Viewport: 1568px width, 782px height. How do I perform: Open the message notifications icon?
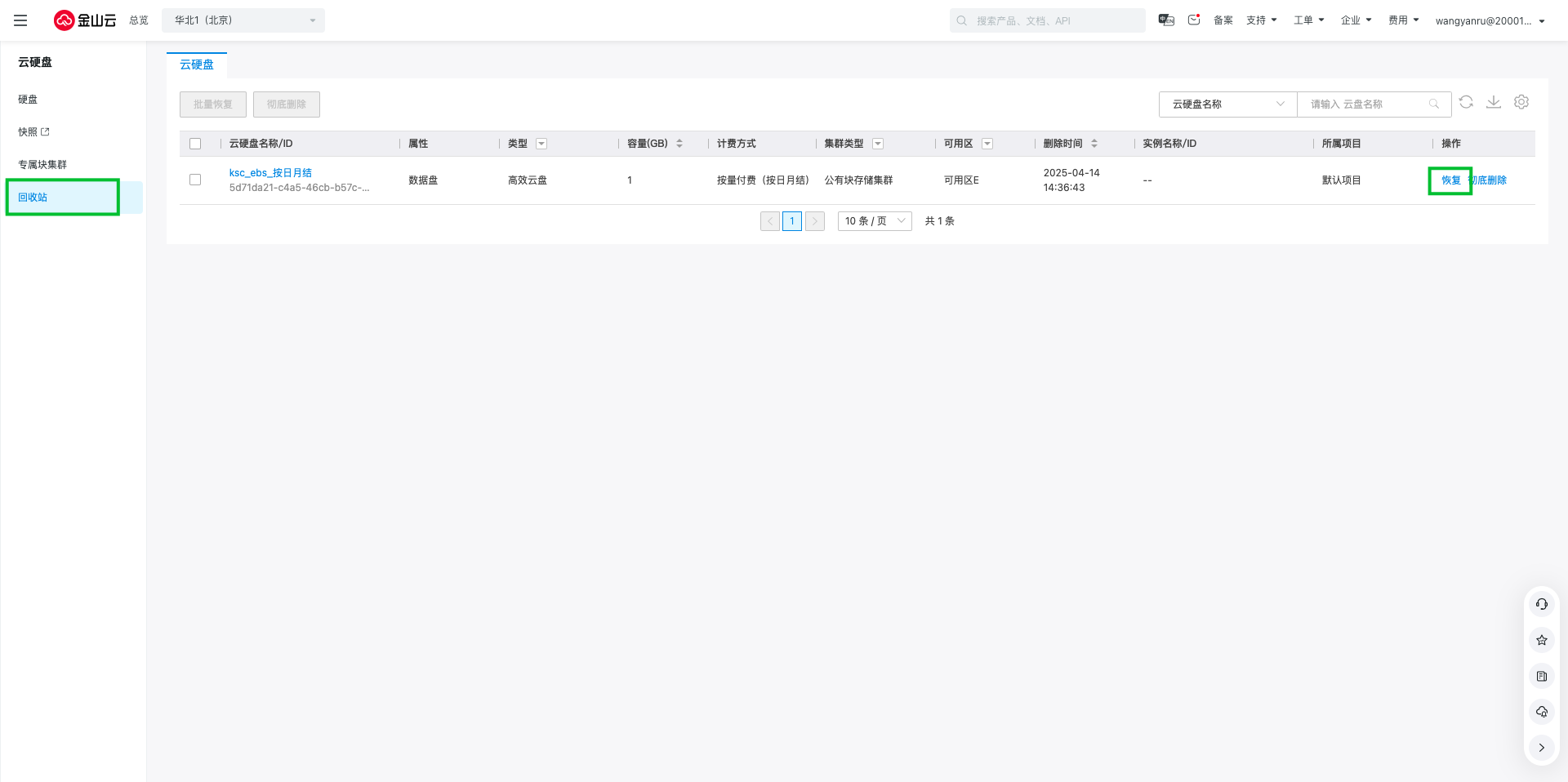click(1194, 20)
